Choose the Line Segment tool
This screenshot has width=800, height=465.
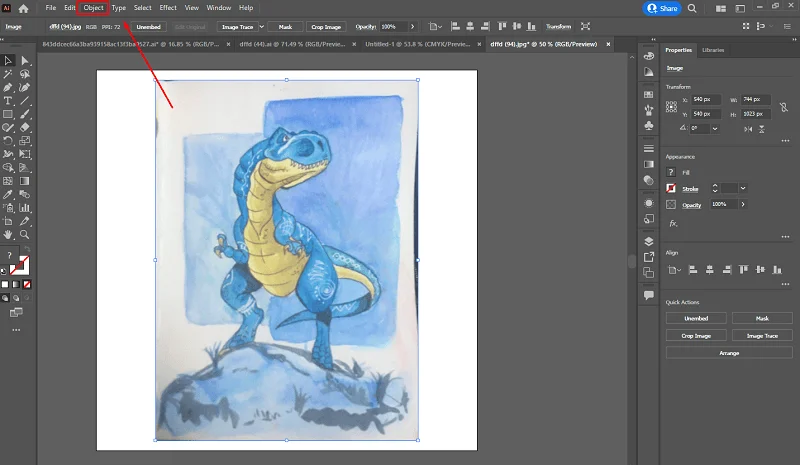[24, 101]
